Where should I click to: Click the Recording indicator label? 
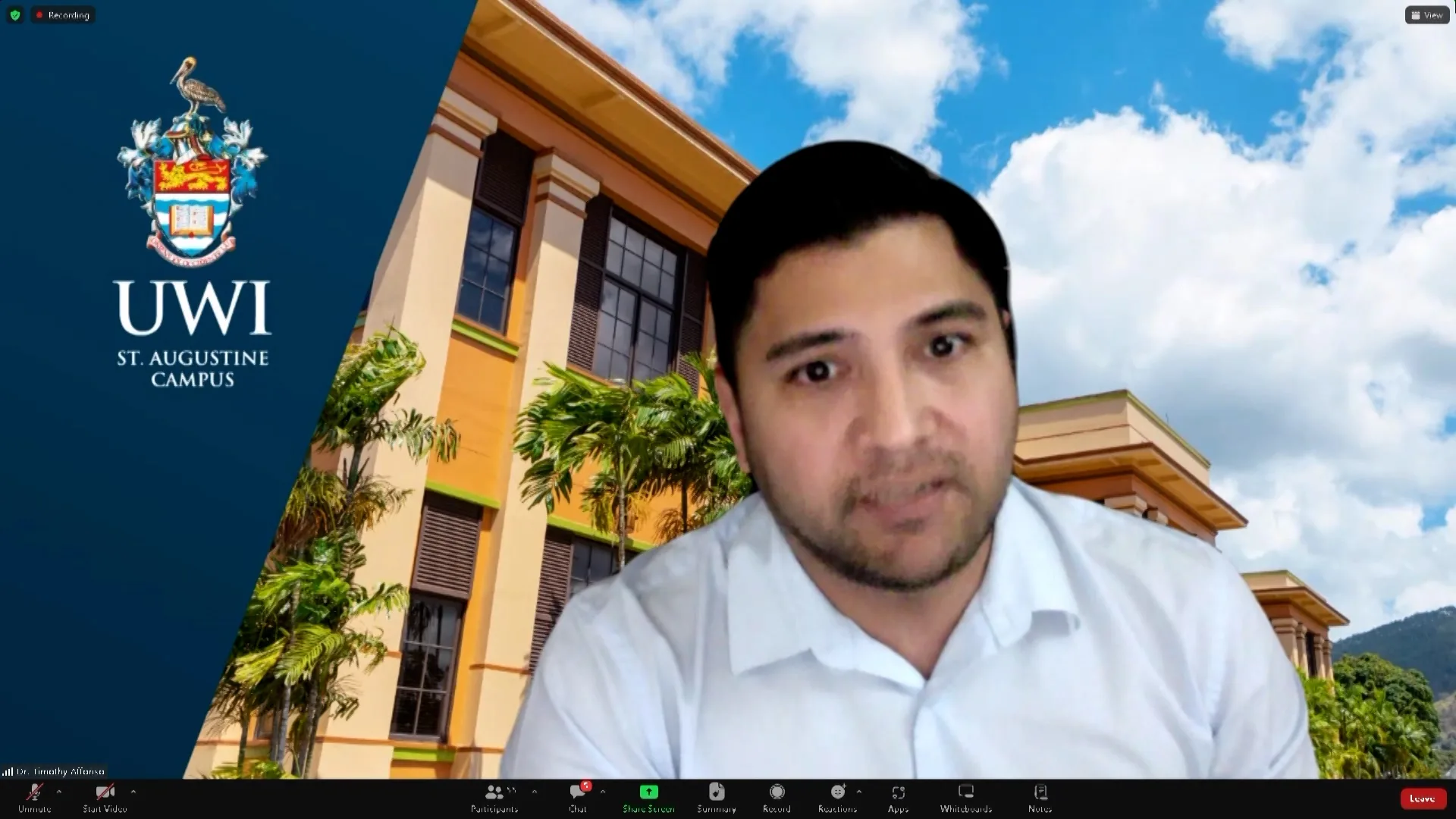pos(63,15)
